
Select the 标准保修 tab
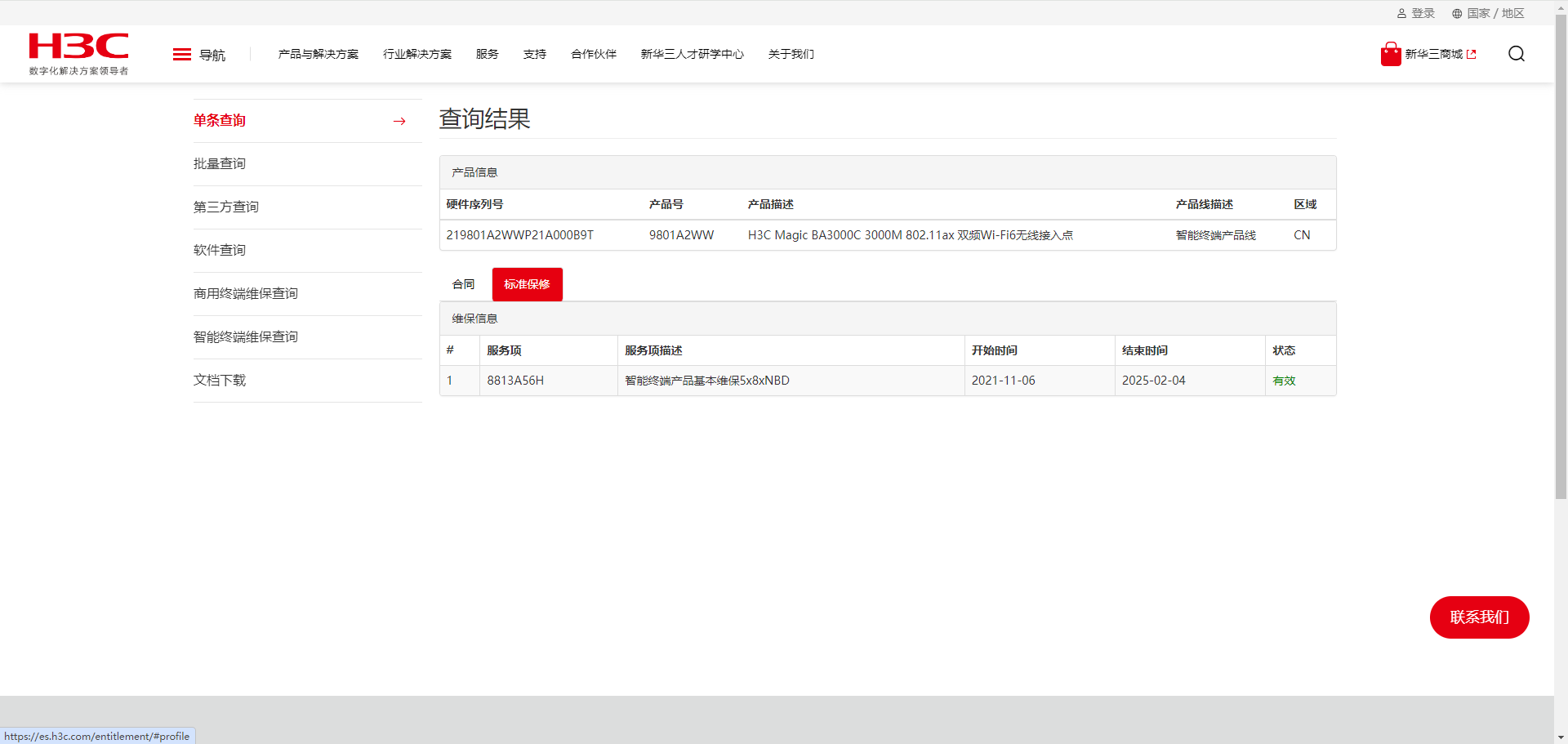click(x=527, y=284)
